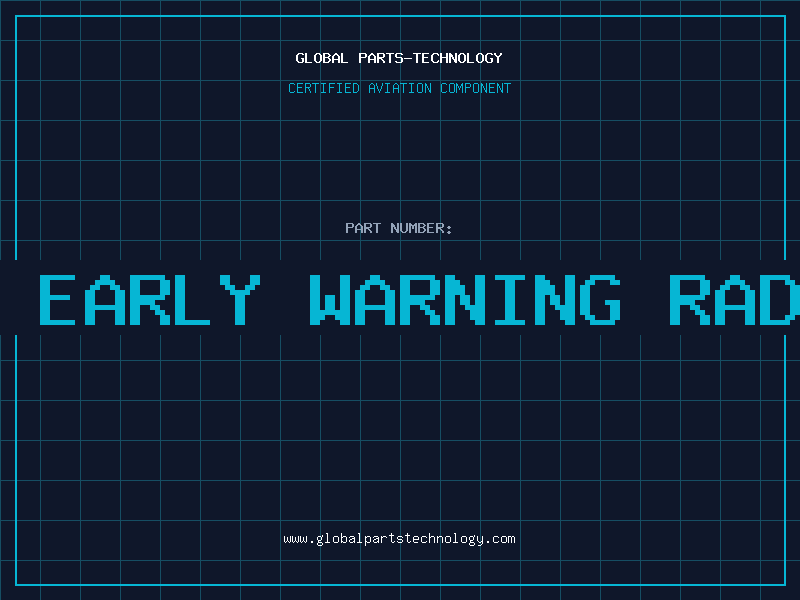Click the PART NUMBER: label
The width and height of the screenshot is (800, 600).
[x=398, y=228]
